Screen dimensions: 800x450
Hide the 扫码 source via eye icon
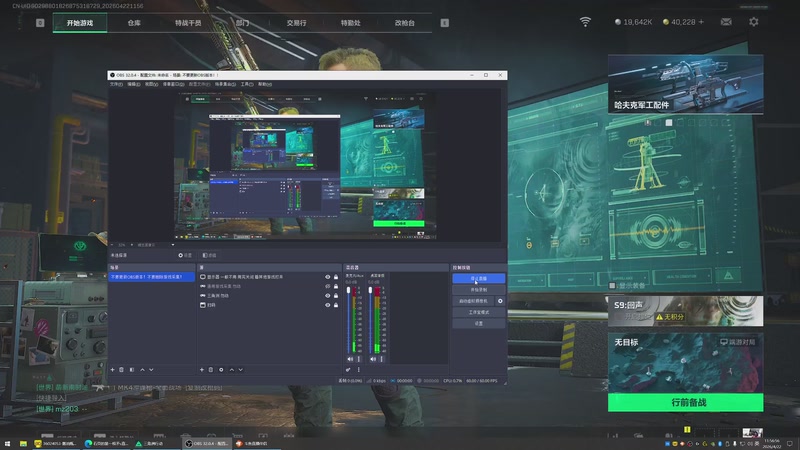click(328, 305)
